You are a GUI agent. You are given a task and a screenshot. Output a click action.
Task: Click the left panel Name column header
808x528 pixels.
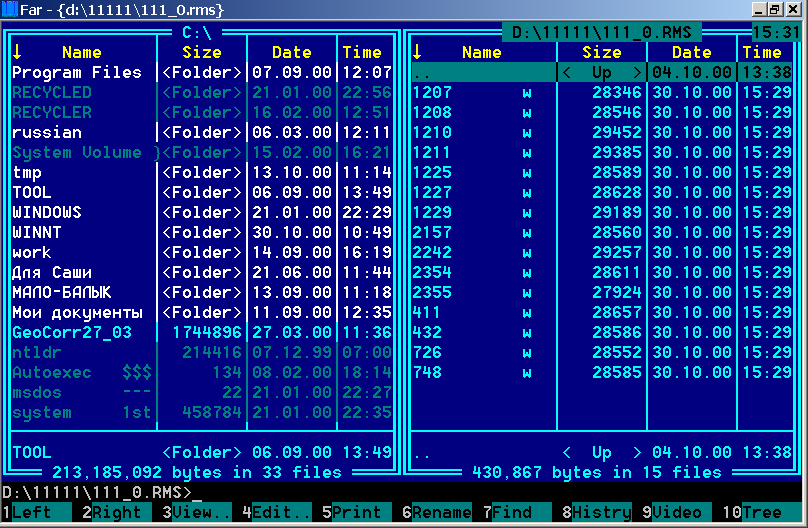[x=81, y=52]
